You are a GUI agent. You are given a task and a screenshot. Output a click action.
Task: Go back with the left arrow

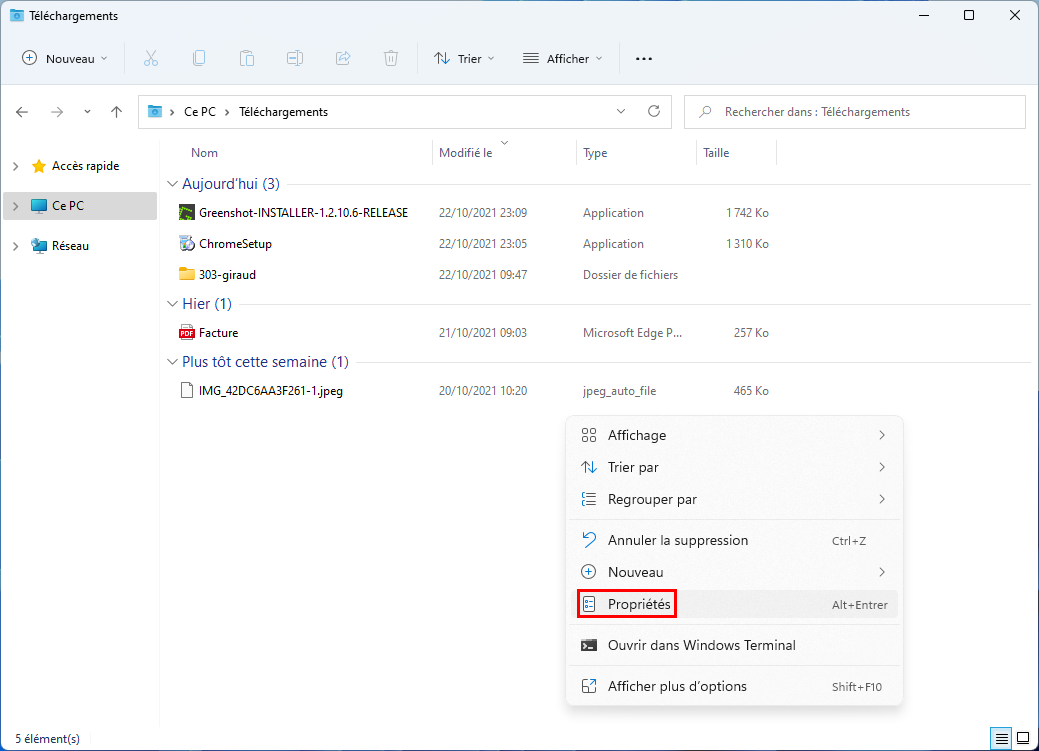coord(22,112)
